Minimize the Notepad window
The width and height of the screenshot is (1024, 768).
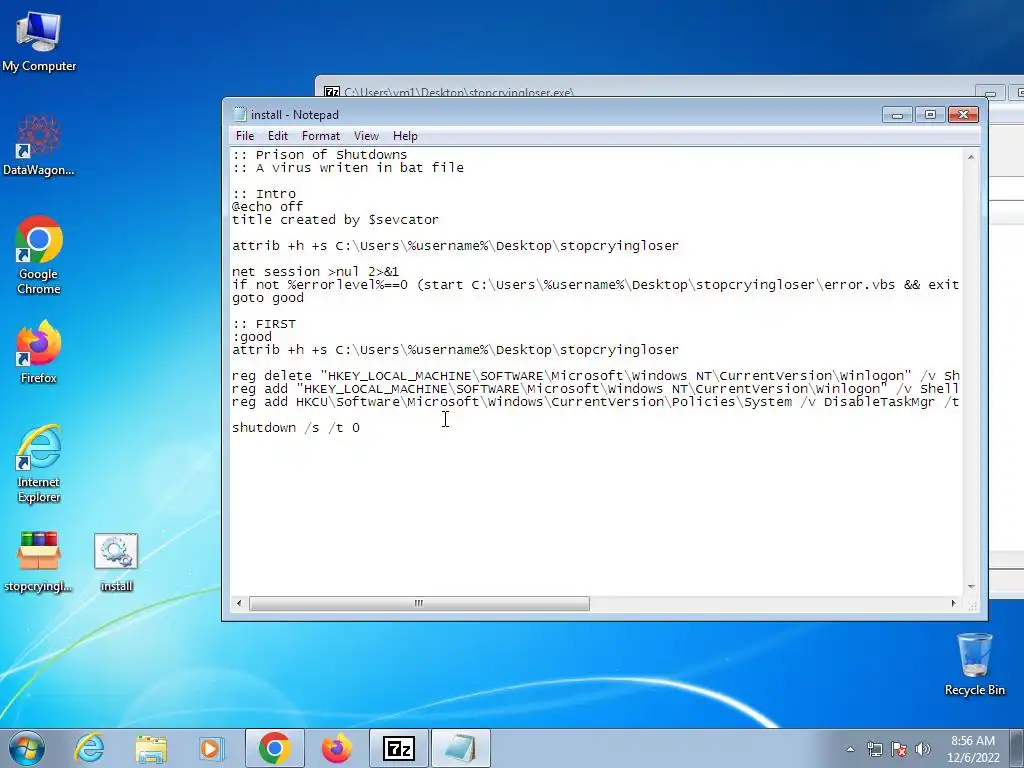coord(897,115)
